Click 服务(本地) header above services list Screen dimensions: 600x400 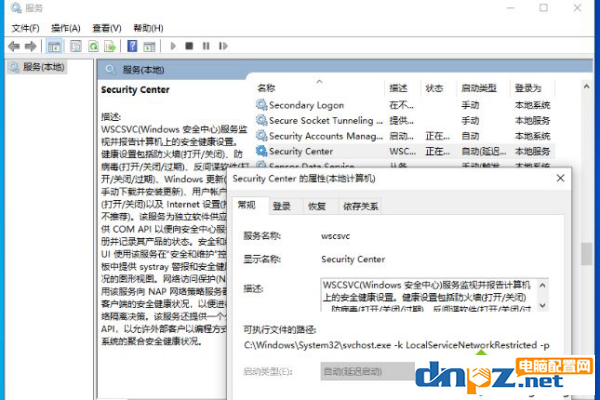click(x=143, y=70)
